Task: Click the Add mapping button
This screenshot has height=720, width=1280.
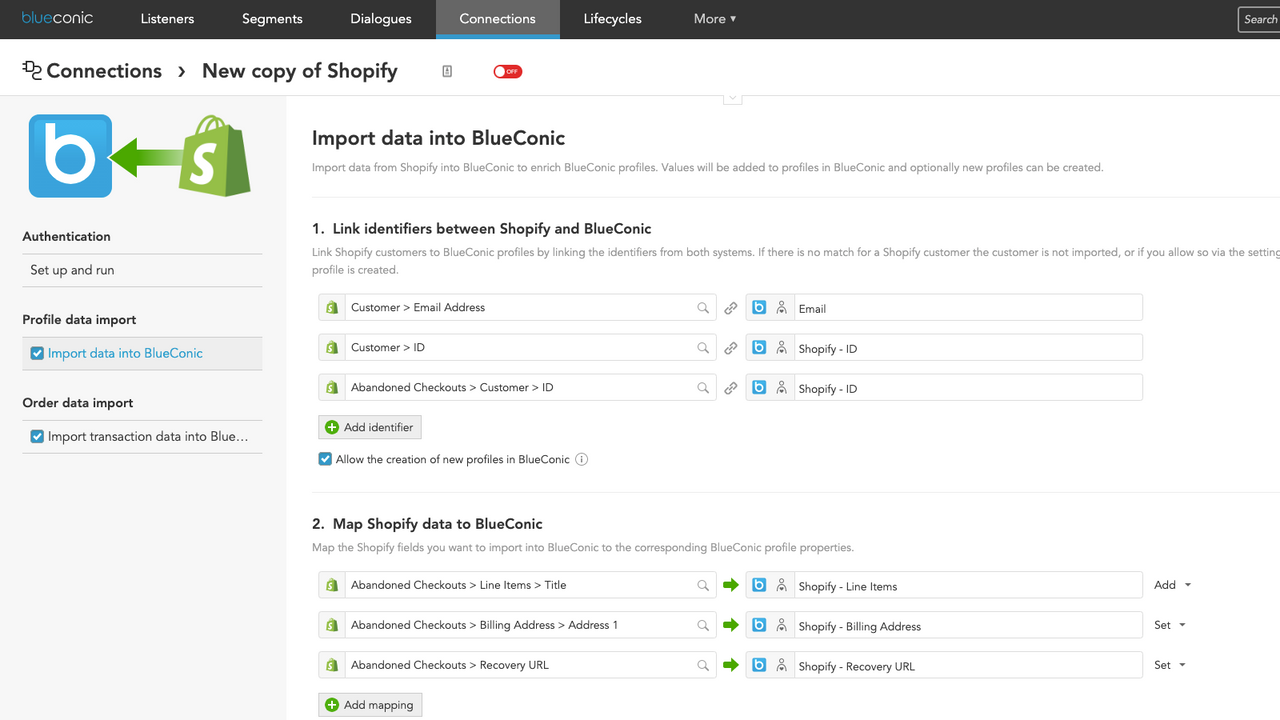Action: [370, 705]
